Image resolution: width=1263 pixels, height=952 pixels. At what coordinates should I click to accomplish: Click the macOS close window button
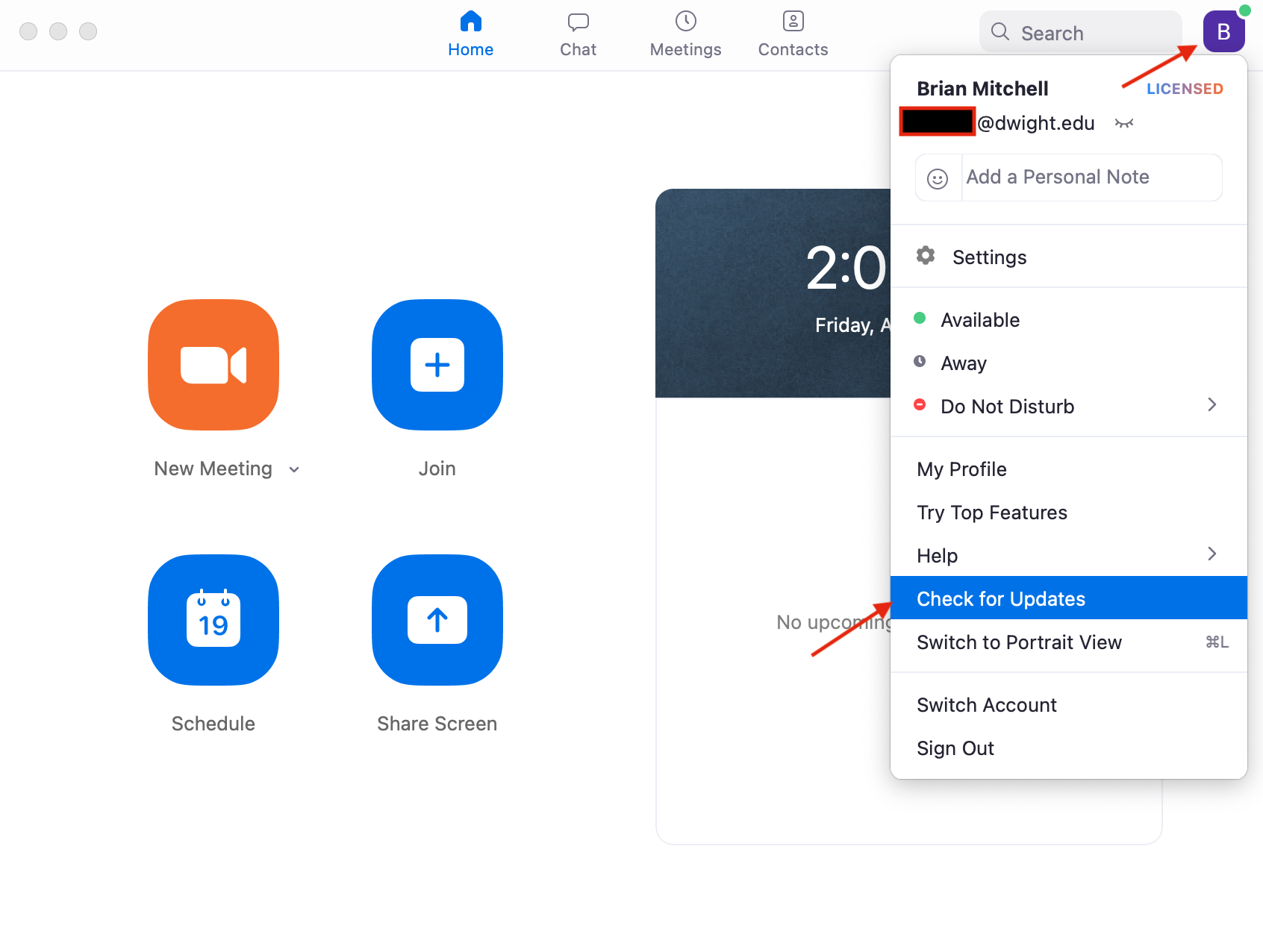tap(28, 31)
